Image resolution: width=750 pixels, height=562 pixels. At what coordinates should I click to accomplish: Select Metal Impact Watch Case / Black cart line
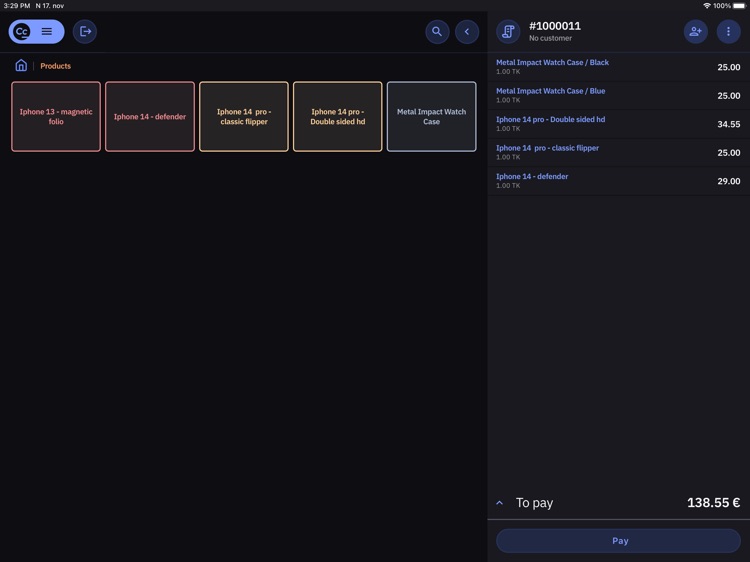618,67
